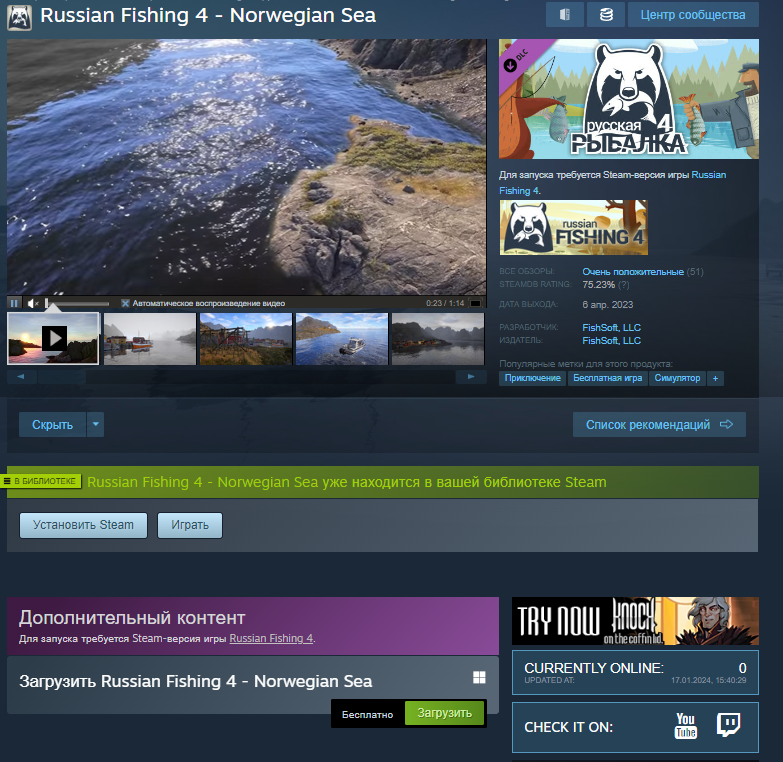
Task: Click the 75.23% SteamDB rating value
Action: tap(598, 285)
